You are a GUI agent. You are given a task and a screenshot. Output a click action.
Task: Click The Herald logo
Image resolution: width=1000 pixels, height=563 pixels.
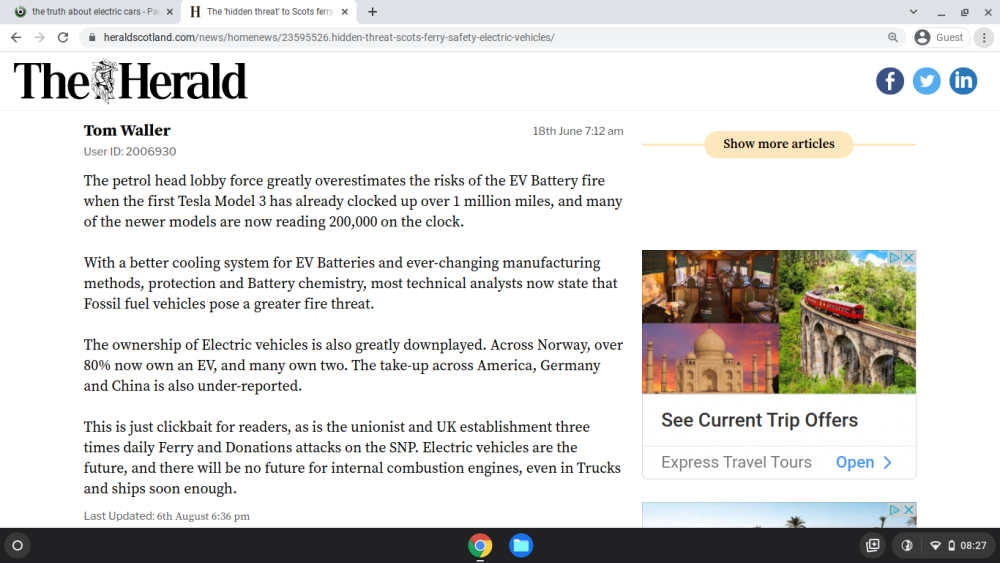tap(130, 81)
